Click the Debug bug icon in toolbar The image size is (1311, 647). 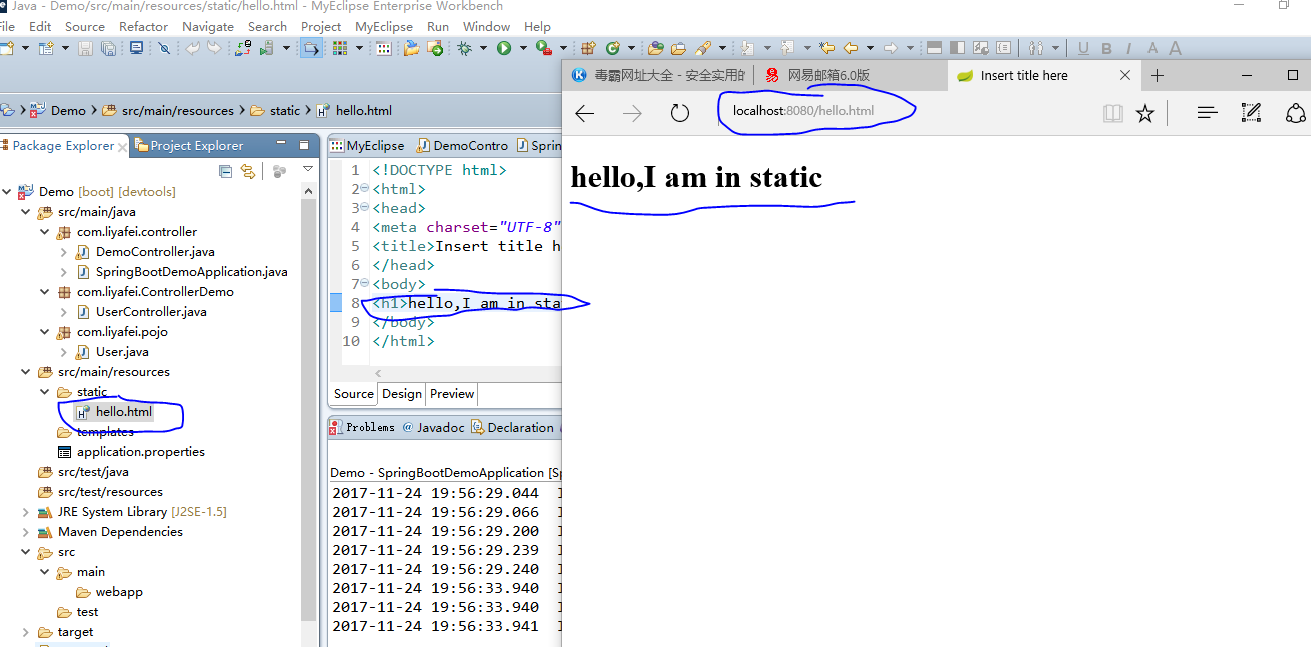tap(465, 48)
